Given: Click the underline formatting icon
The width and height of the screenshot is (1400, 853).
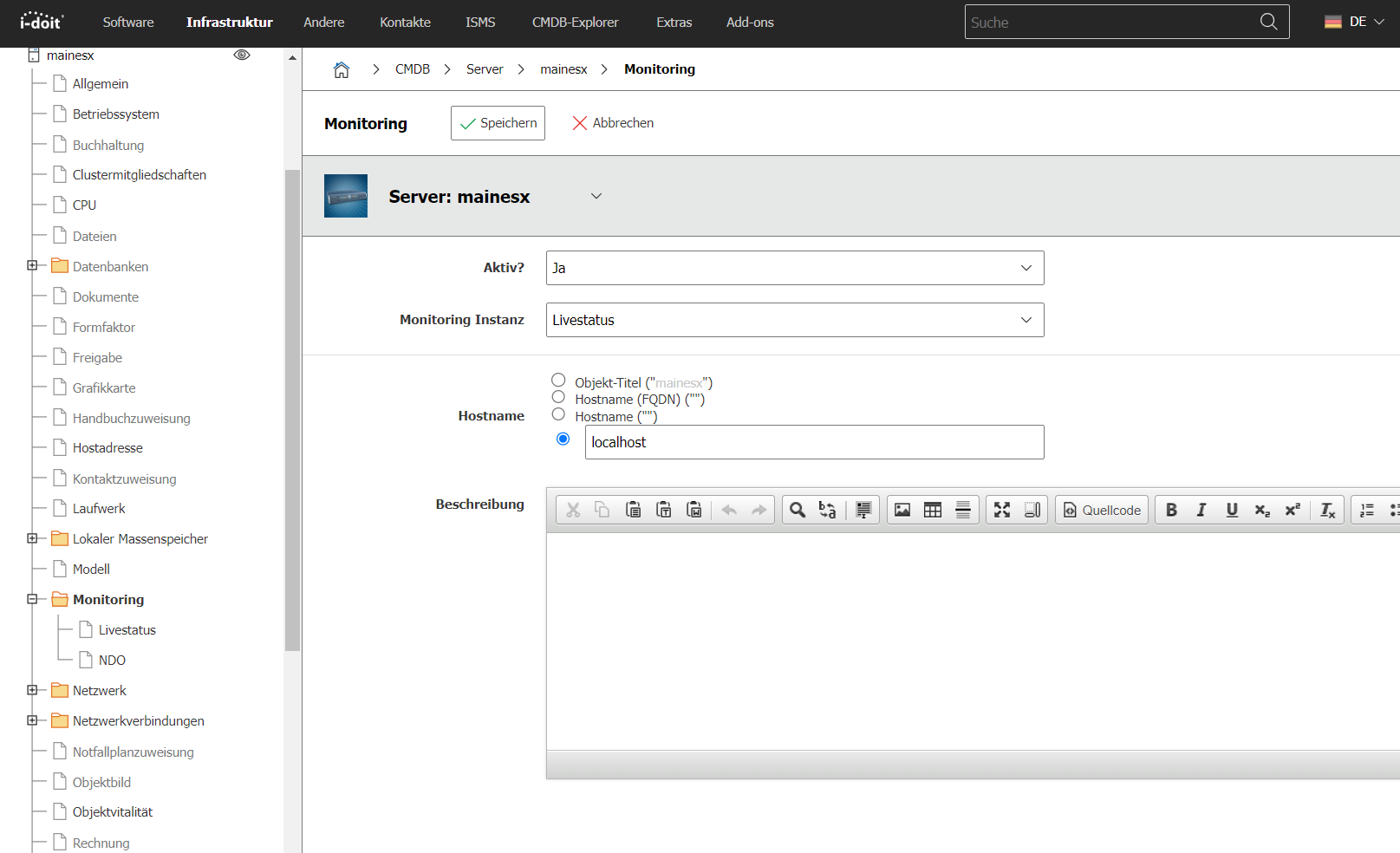Looking at the screenshot, I should point(1232,510).
